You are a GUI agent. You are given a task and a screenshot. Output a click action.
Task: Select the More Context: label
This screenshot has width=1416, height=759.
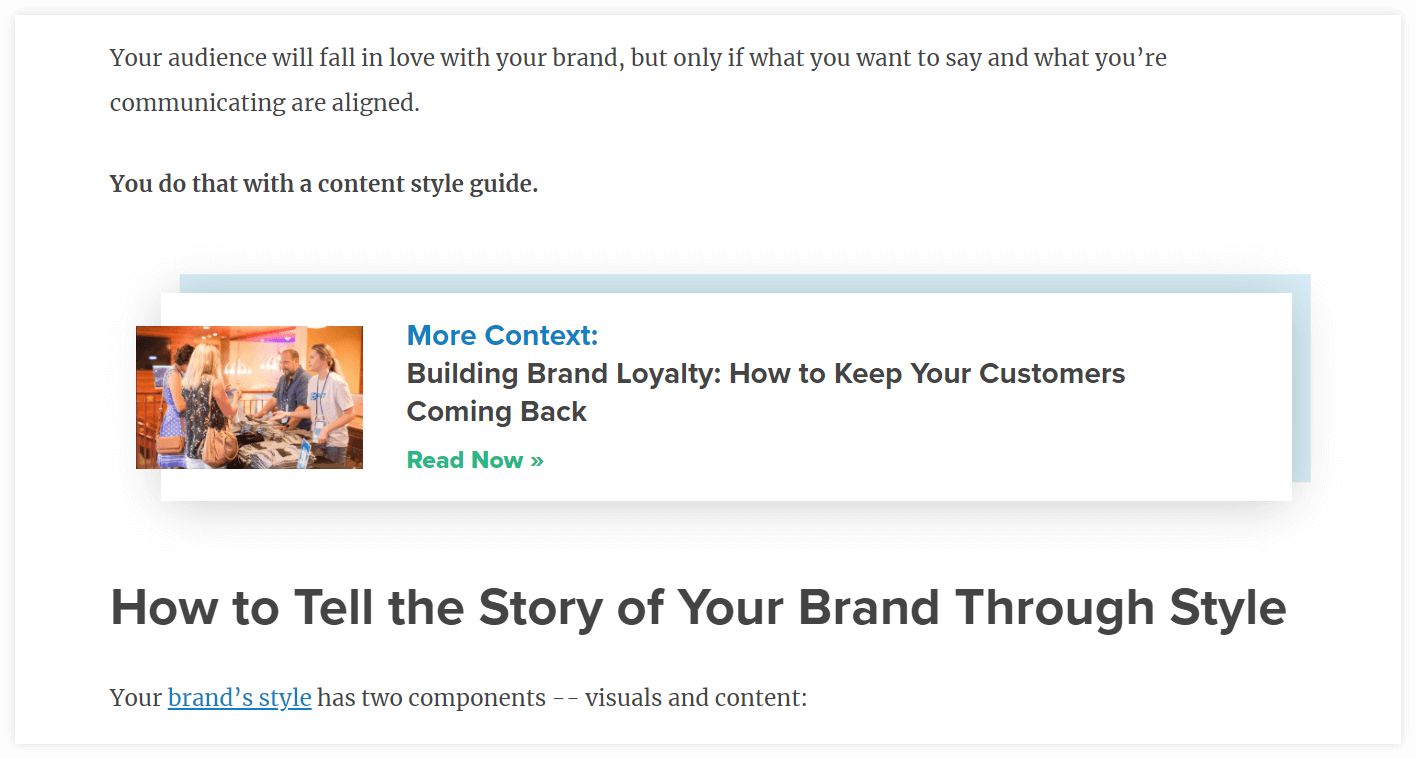tap(502, 335)
